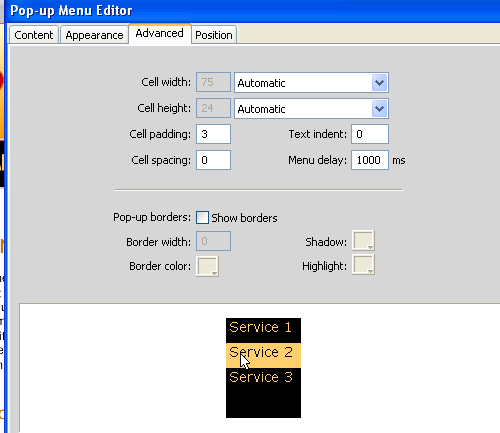Image resolution: width=500 pixels, height=433 pixels.
Task: Open the Highlight color swatch
Action: click(x=363, y=265)
